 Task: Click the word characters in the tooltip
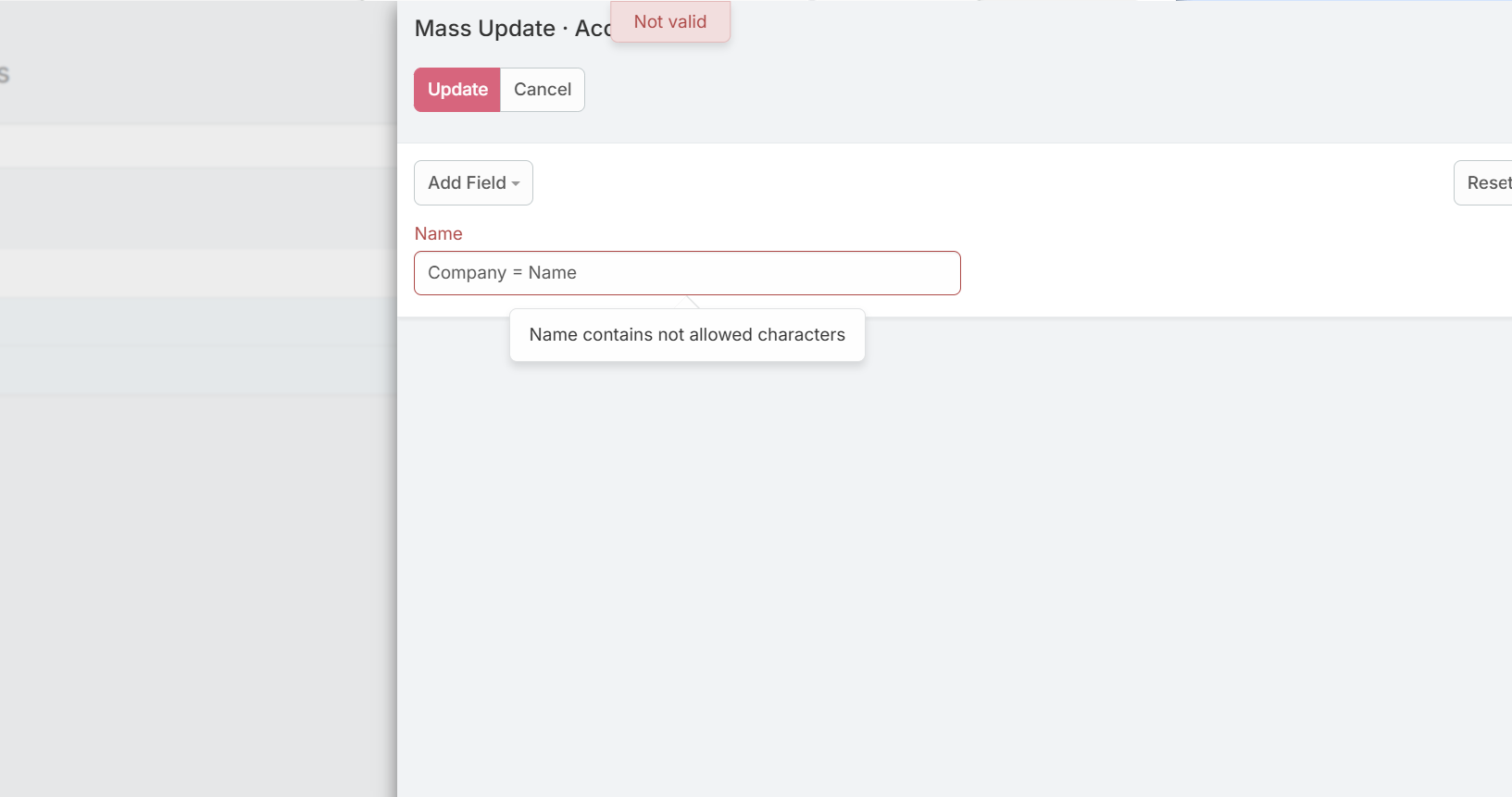pyautogui.click(x=801, y=335)
